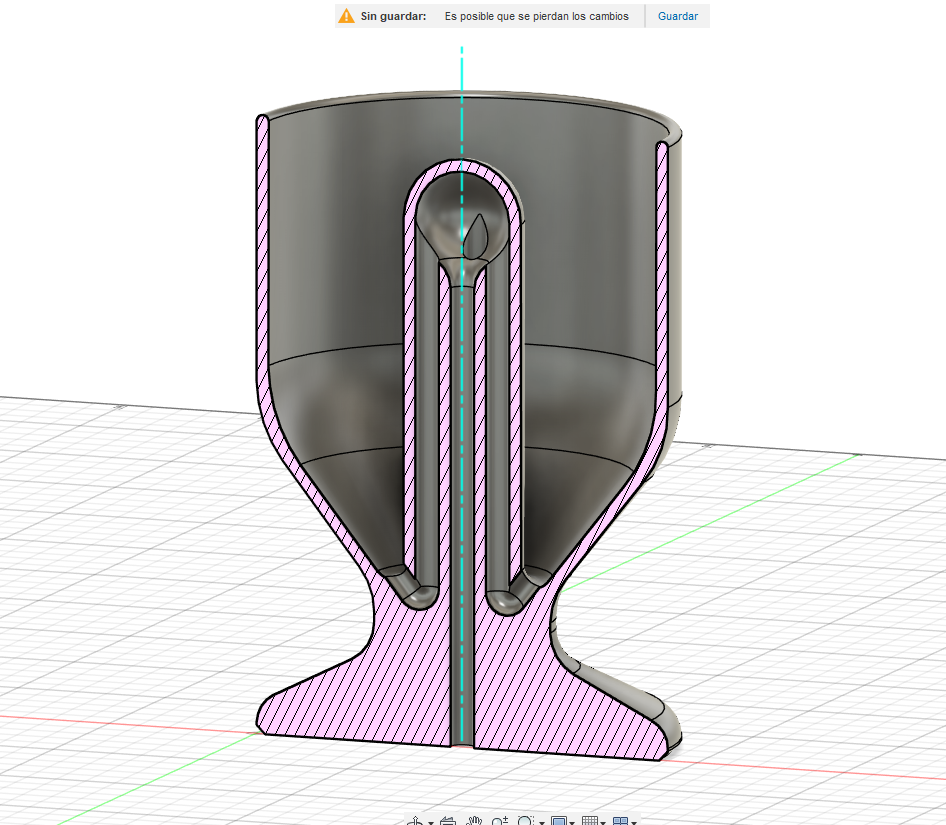Open Grid and Snaps settings icon
Screen dimensions: 946x825
click(590, 821)
